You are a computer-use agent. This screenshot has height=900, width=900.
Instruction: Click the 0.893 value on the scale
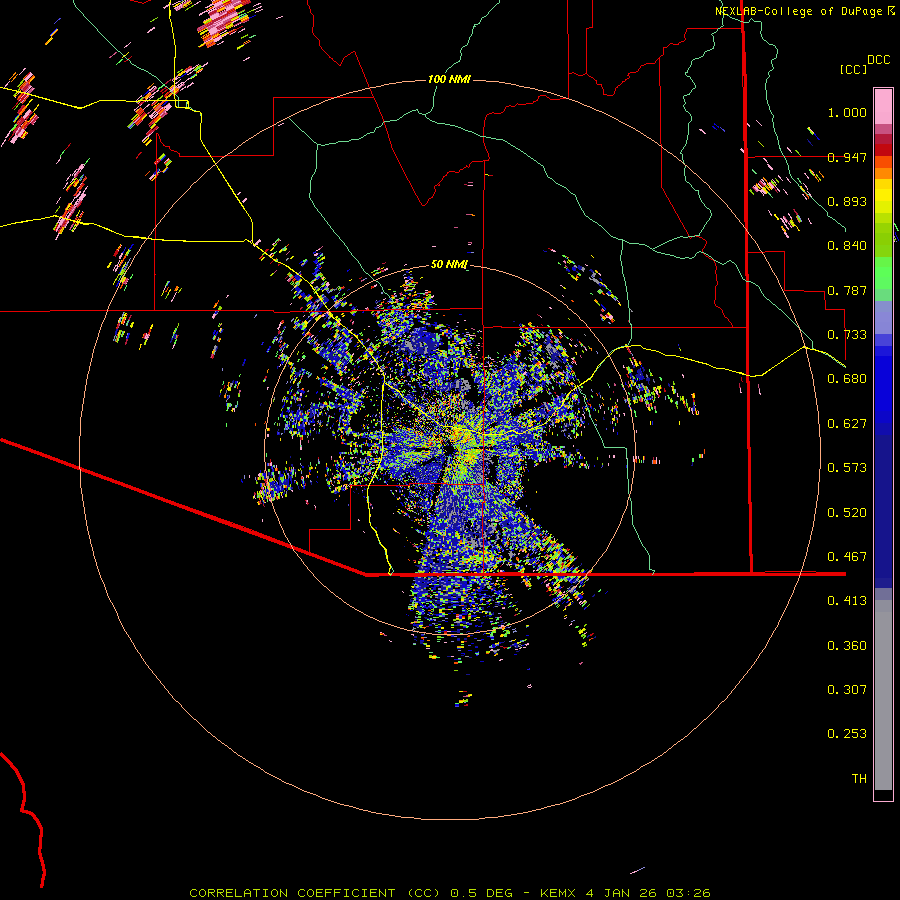847,201
